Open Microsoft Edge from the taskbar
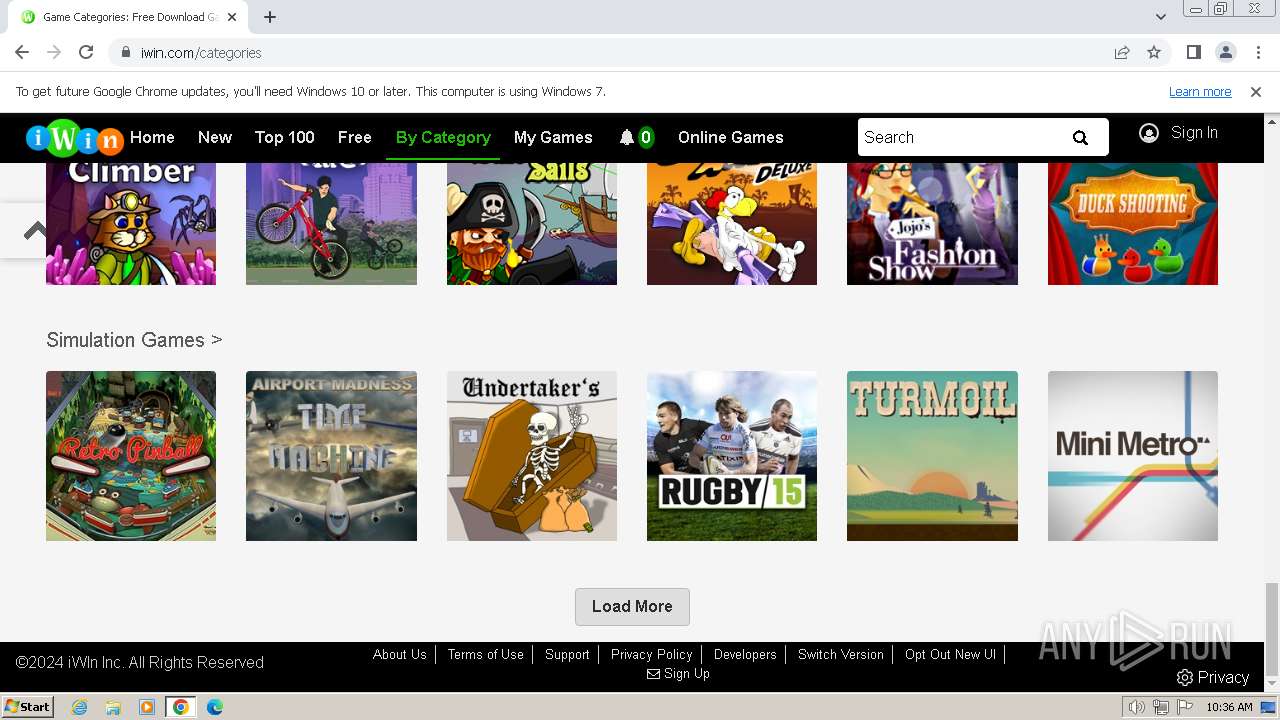 pyautogui.click(x=215, y=707)
